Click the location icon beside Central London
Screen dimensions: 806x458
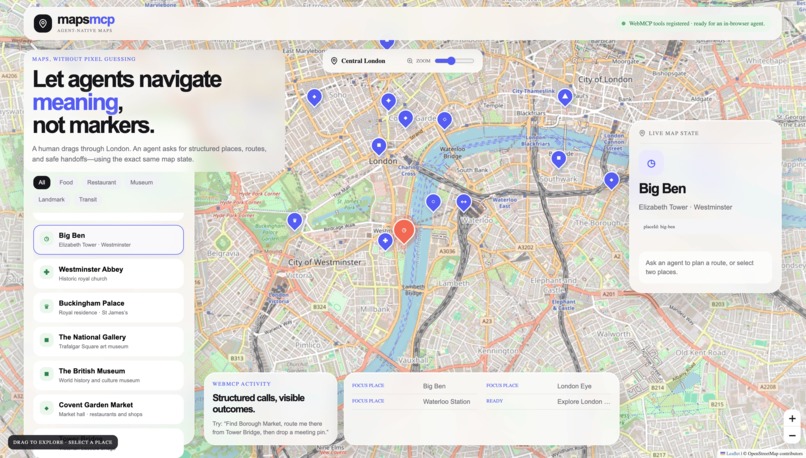point(334,61)
